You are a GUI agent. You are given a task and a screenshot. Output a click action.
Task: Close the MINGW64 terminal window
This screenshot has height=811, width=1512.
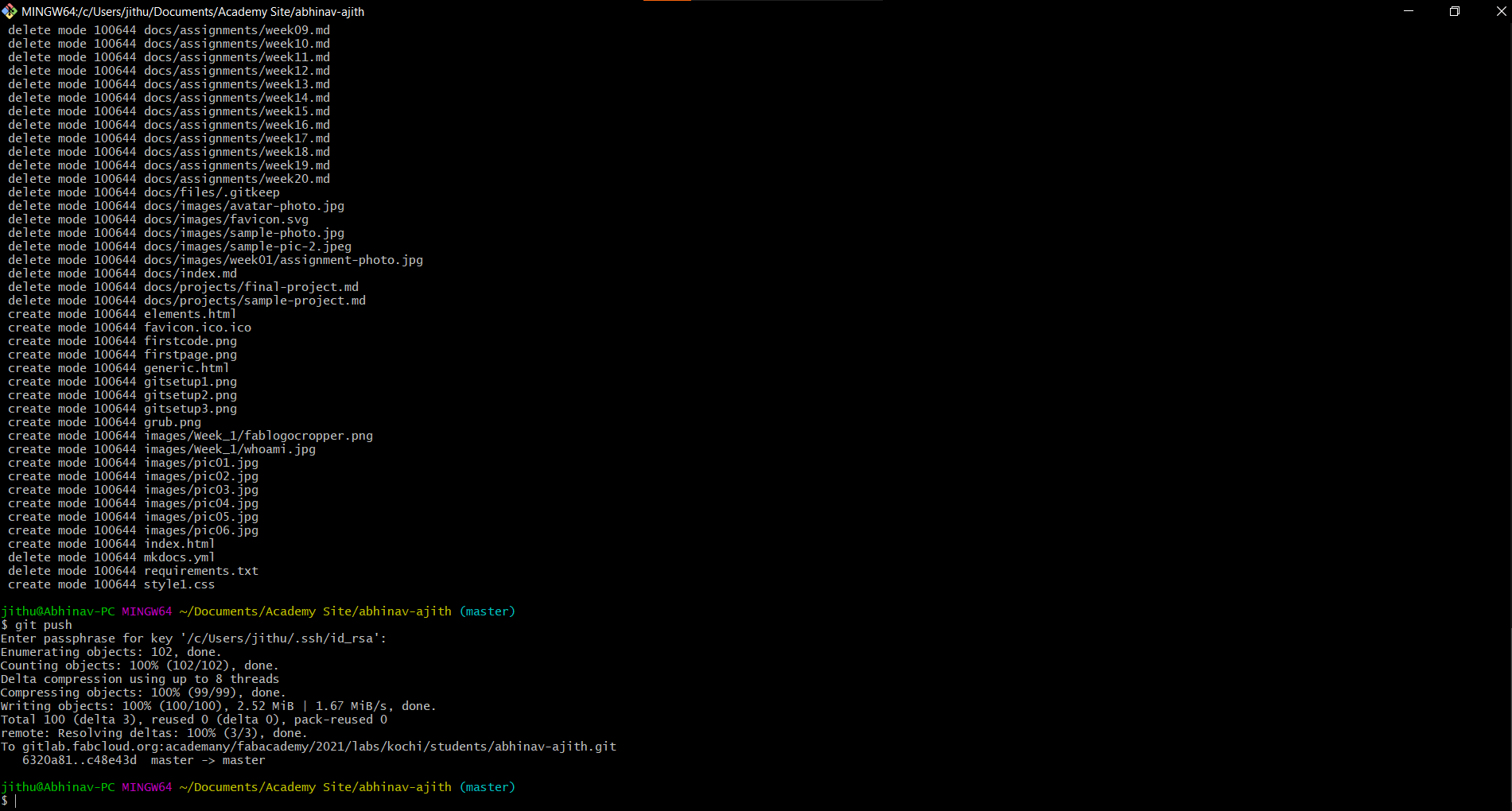tap(1500, 11)
